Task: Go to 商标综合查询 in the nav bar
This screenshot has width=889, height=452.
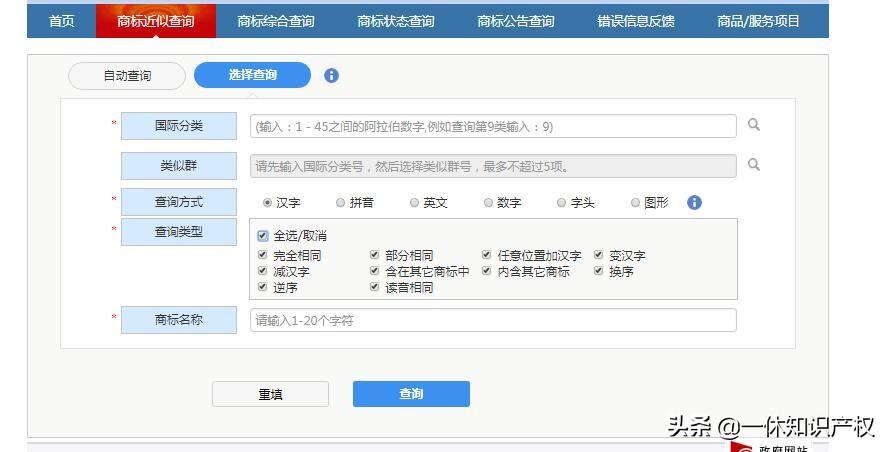Action: (x=276, y=21)
